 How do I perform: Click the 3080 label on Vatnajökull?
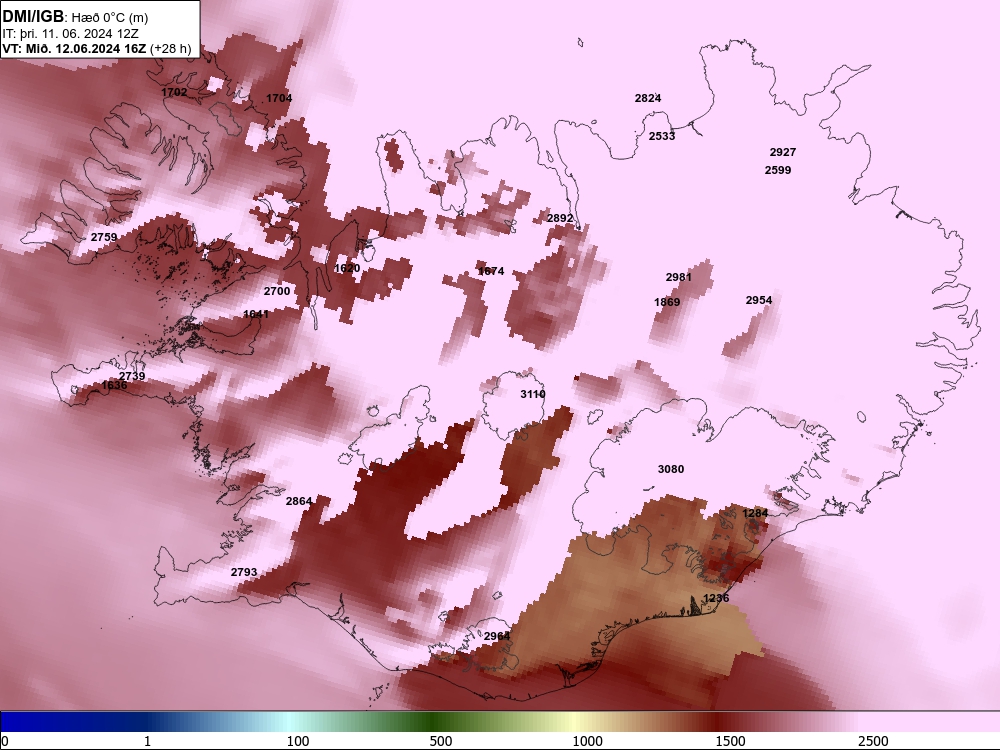point(671,469)
